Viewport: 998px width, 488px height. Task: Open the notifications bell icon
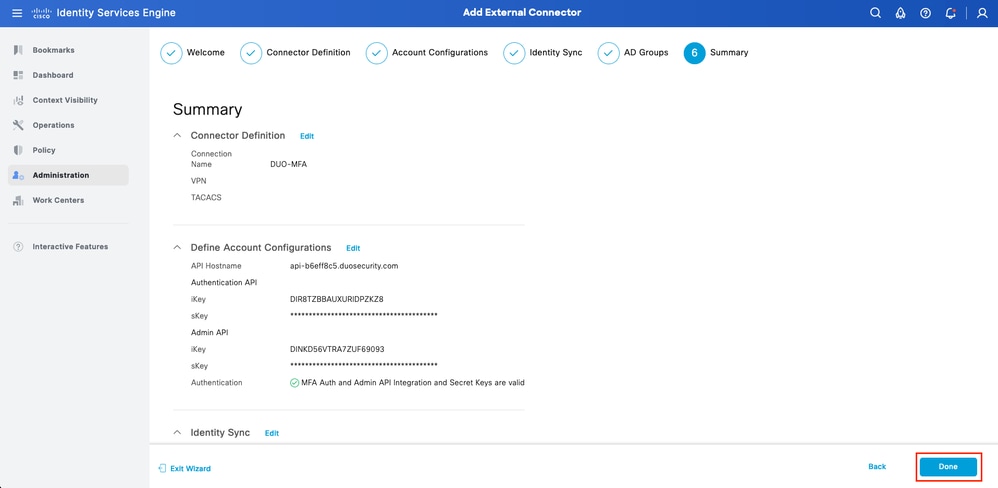[x=950, y=13]
